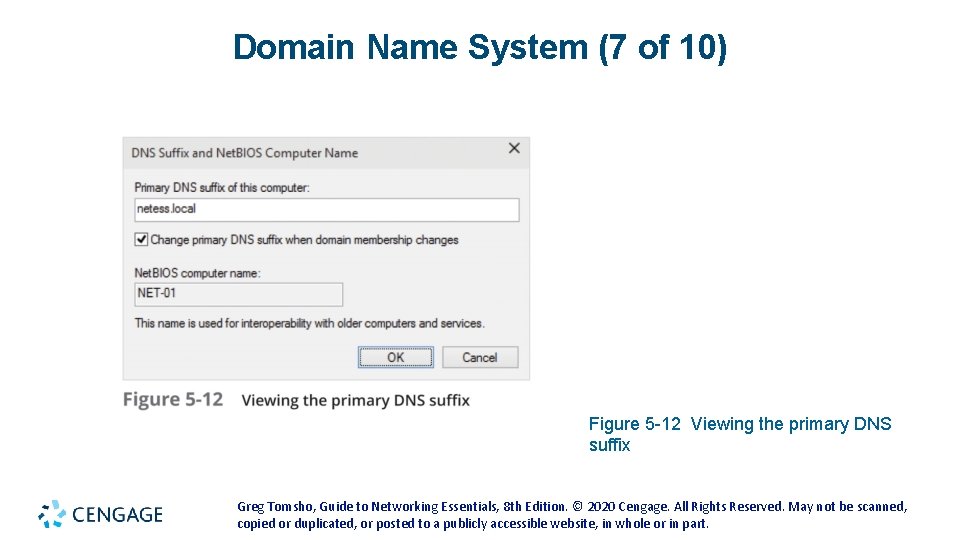The image size is (960, 540).
Task: Close the DNS Suffix and NetBIOS dialog
Action: [514, 148]
